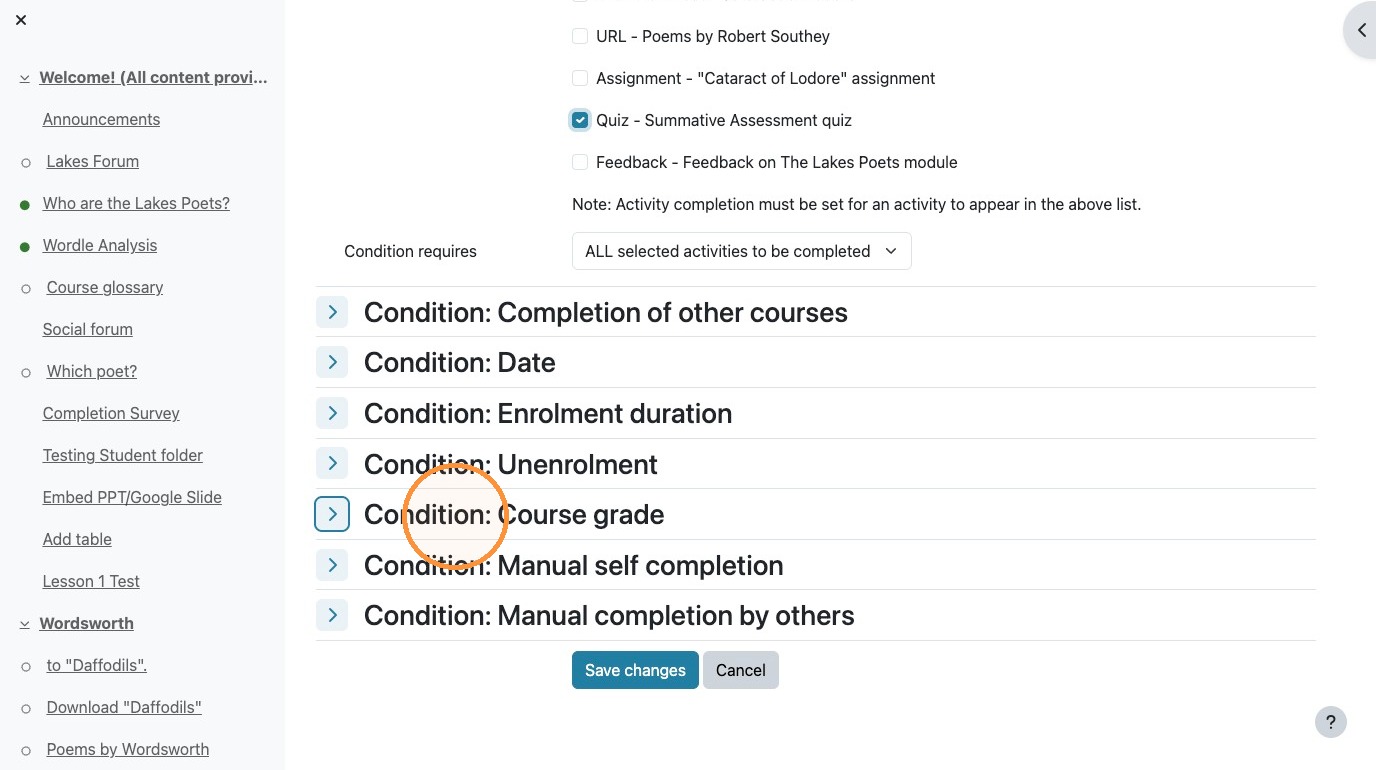1376x770 pixels.
Task: Expand Condition: Date section
Action: click(x=332, y=362)
